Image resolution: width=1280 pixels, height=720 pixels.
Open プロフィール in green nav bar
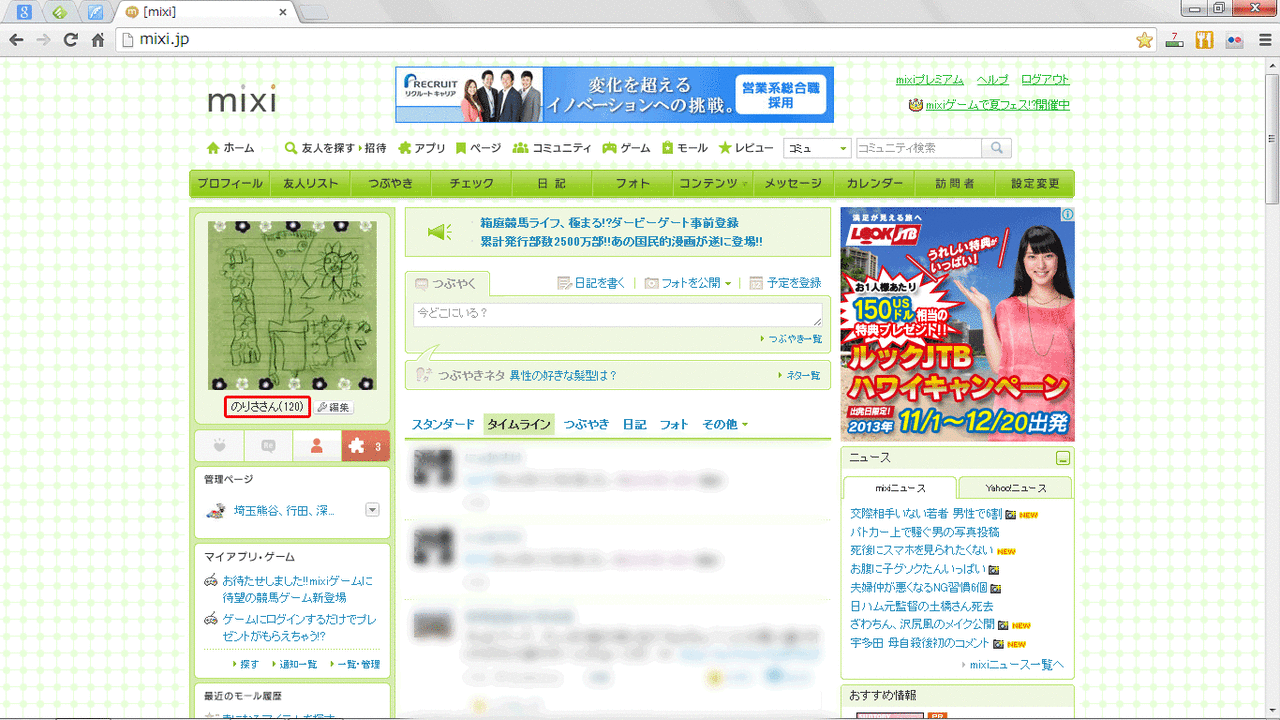[230, 184]
